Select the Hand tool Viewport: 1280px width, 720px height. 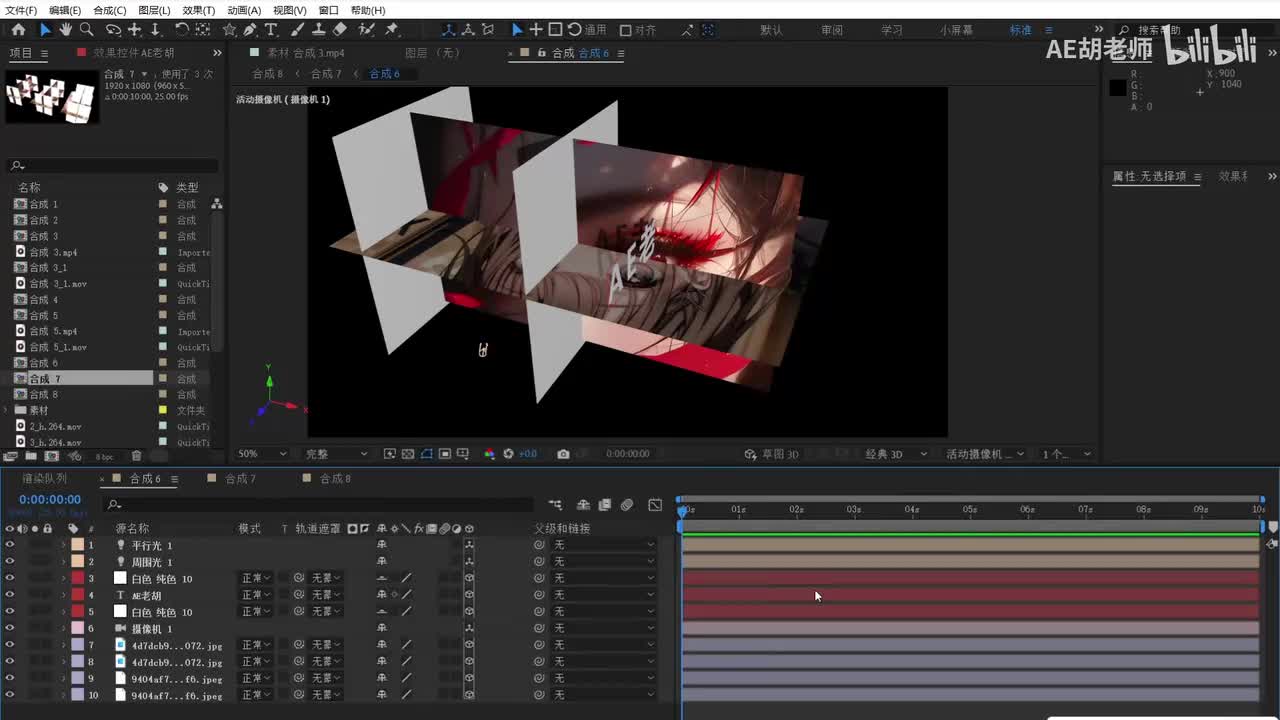[65, 30]
